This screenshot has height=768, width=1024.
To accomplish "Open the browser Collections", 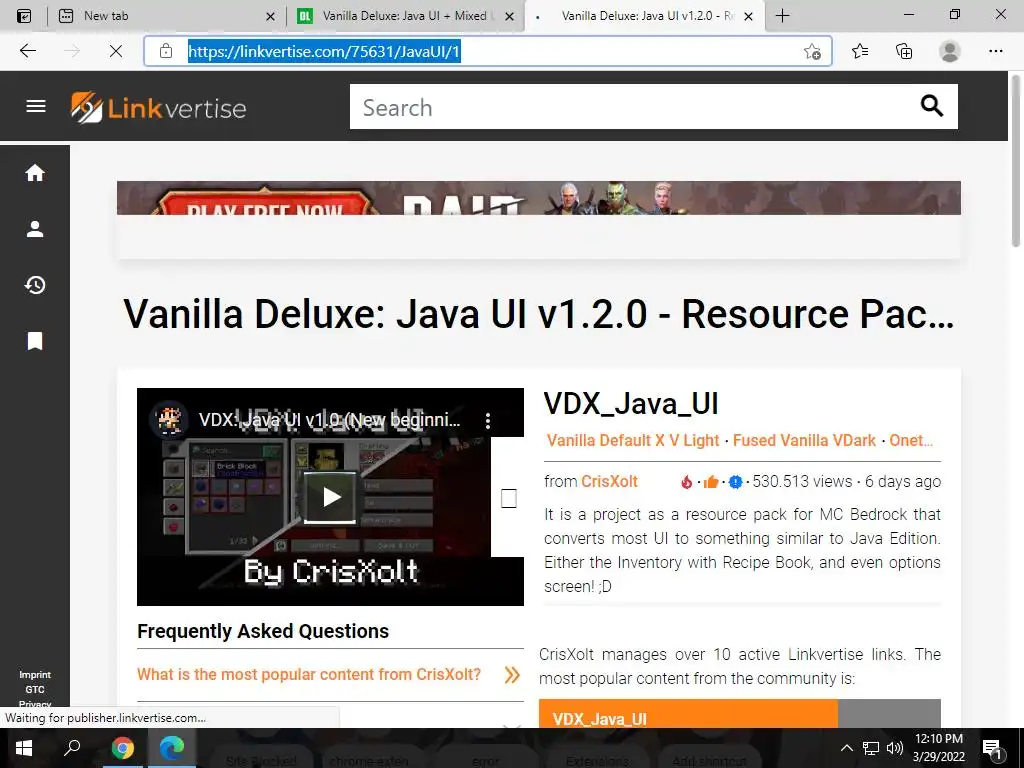I will click(904, 51).
